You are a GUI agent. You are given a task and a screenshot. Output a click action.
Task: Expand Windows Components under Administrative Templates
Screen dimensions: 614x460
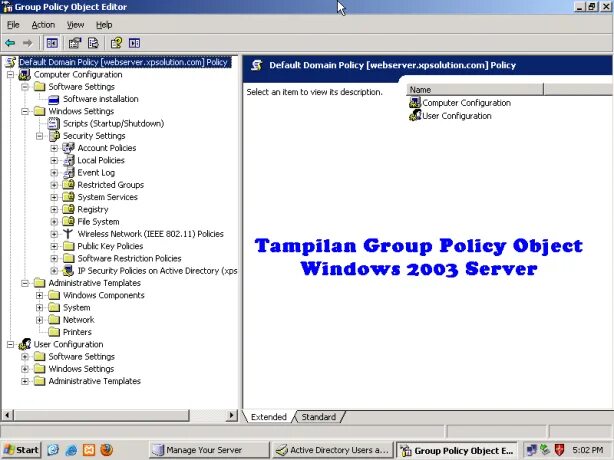coord(40,295)
